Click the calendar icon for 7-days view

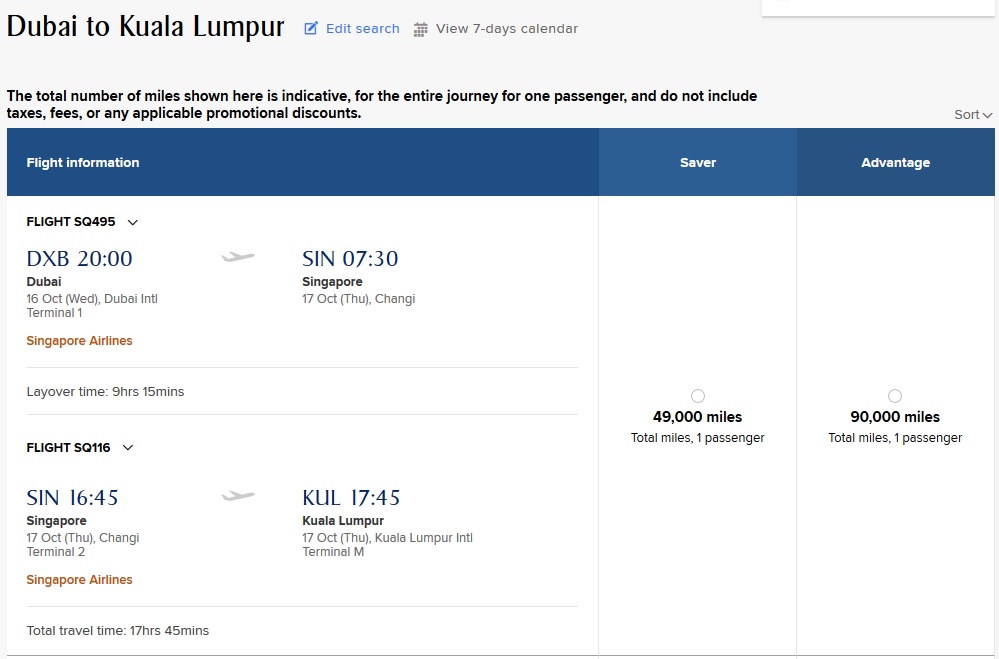[421, 29]
